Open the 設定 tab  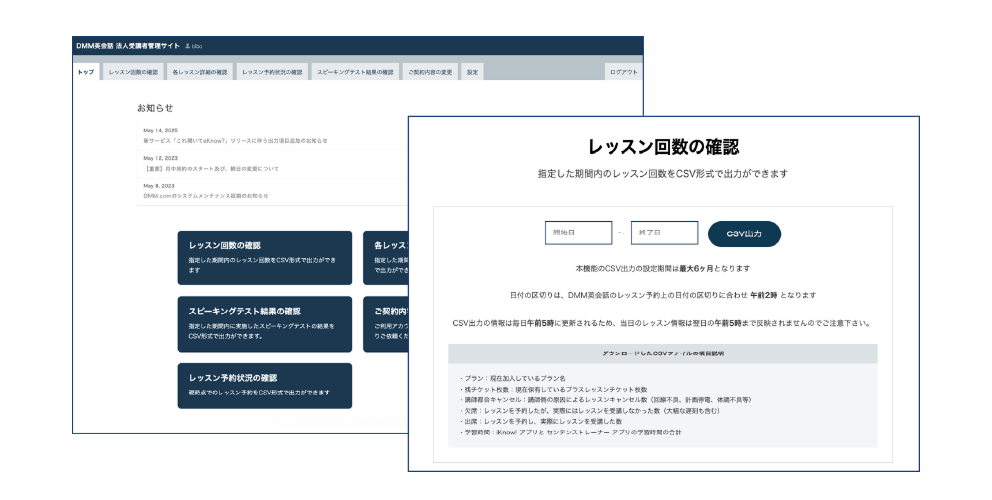[x=472, y=72]
